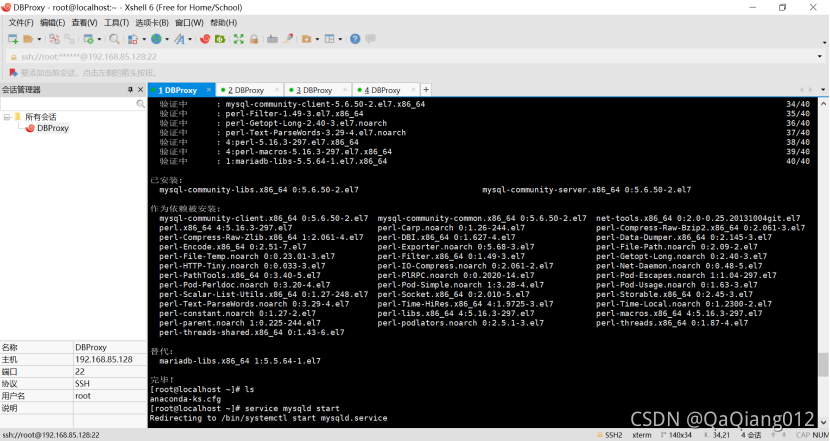Click the chat bubble feedback icon

coord(371,39)
